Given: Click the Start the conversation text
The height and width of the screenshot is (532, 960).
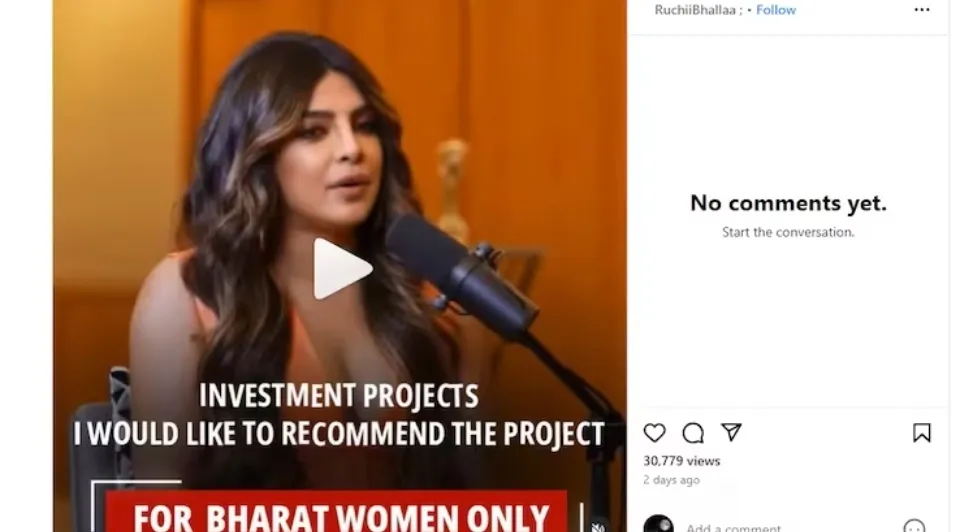Looking at the screenshot, I should coord(788,232).
